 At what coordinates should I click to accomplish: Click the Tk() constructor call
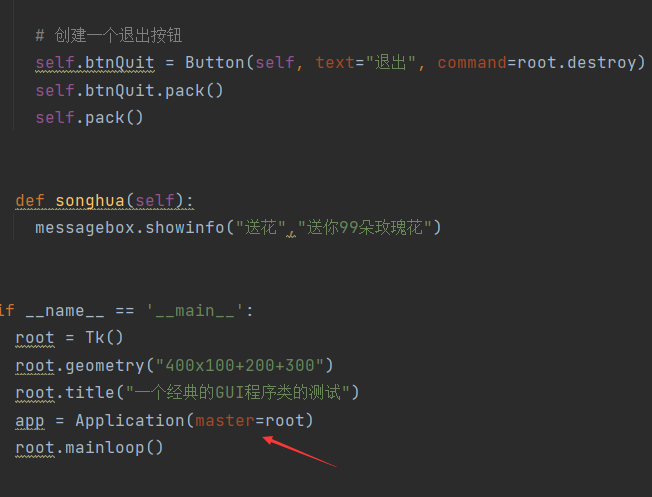104,337
